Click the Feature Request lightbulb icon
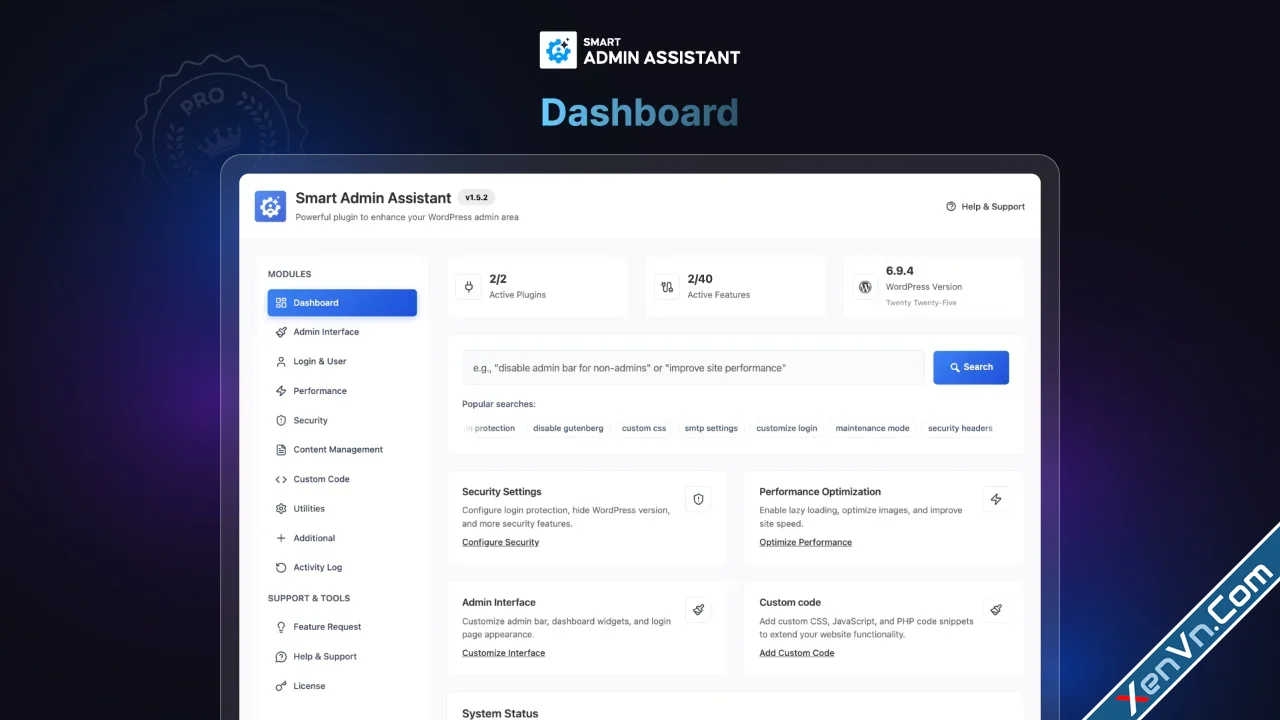Image resolution: width=1280 pixels, height=720 pixels. tap(281, 627)
